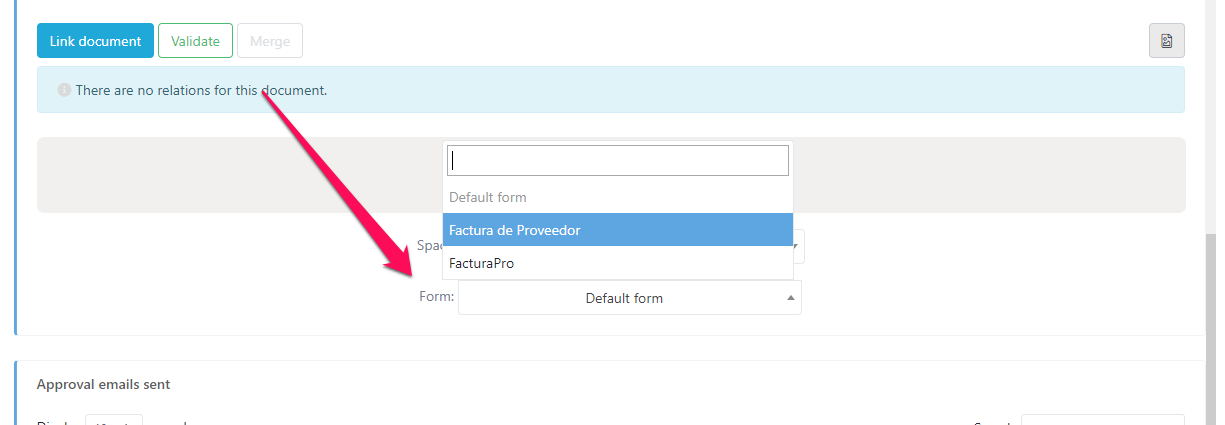This screenshot has height=425, width=1225.
Task: Focus the search box in the form dropdown
Action: tap(617, 161)
